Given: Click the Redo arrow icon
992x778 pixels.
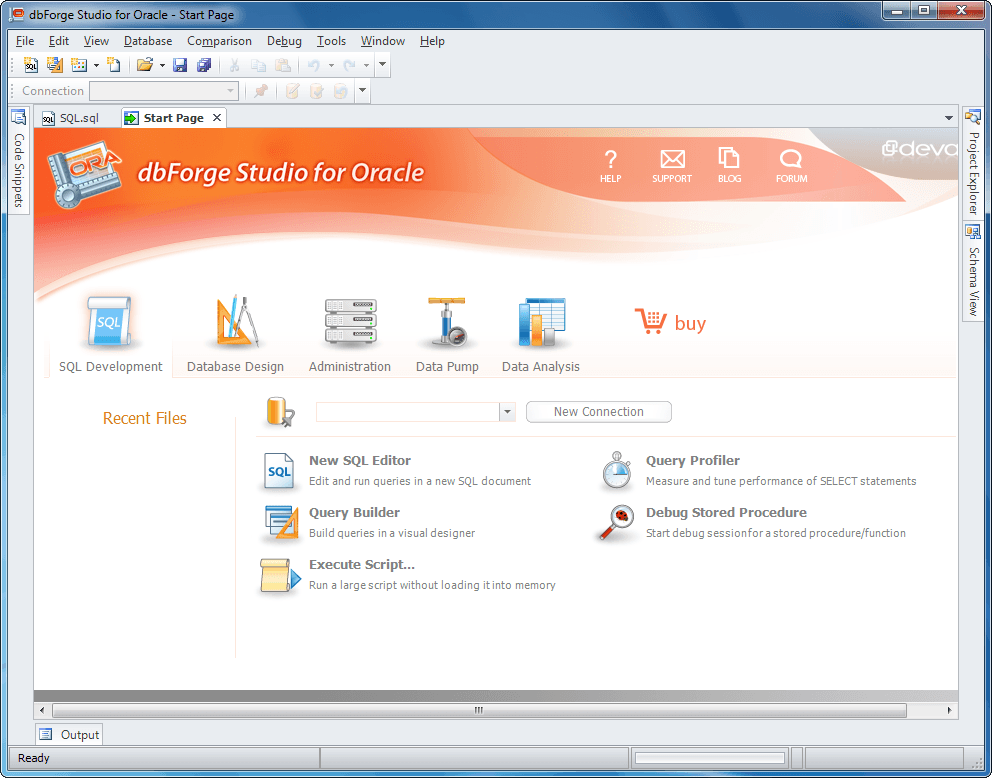Looking at the screenshot, I should [349, 65].
